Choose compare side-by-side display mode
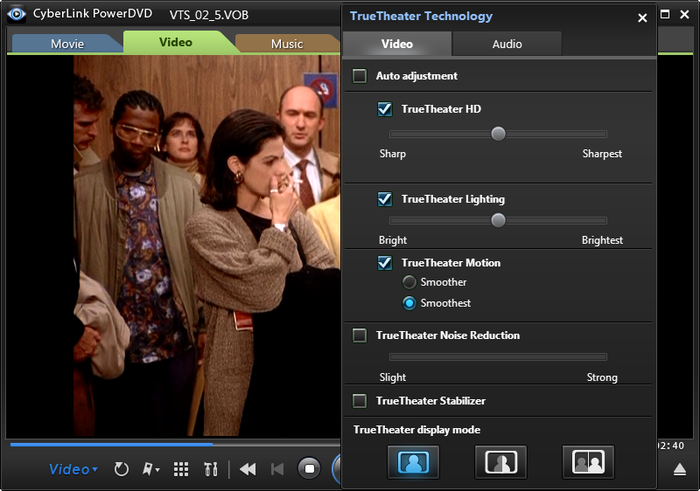700x491 pixels. [588, 462]
